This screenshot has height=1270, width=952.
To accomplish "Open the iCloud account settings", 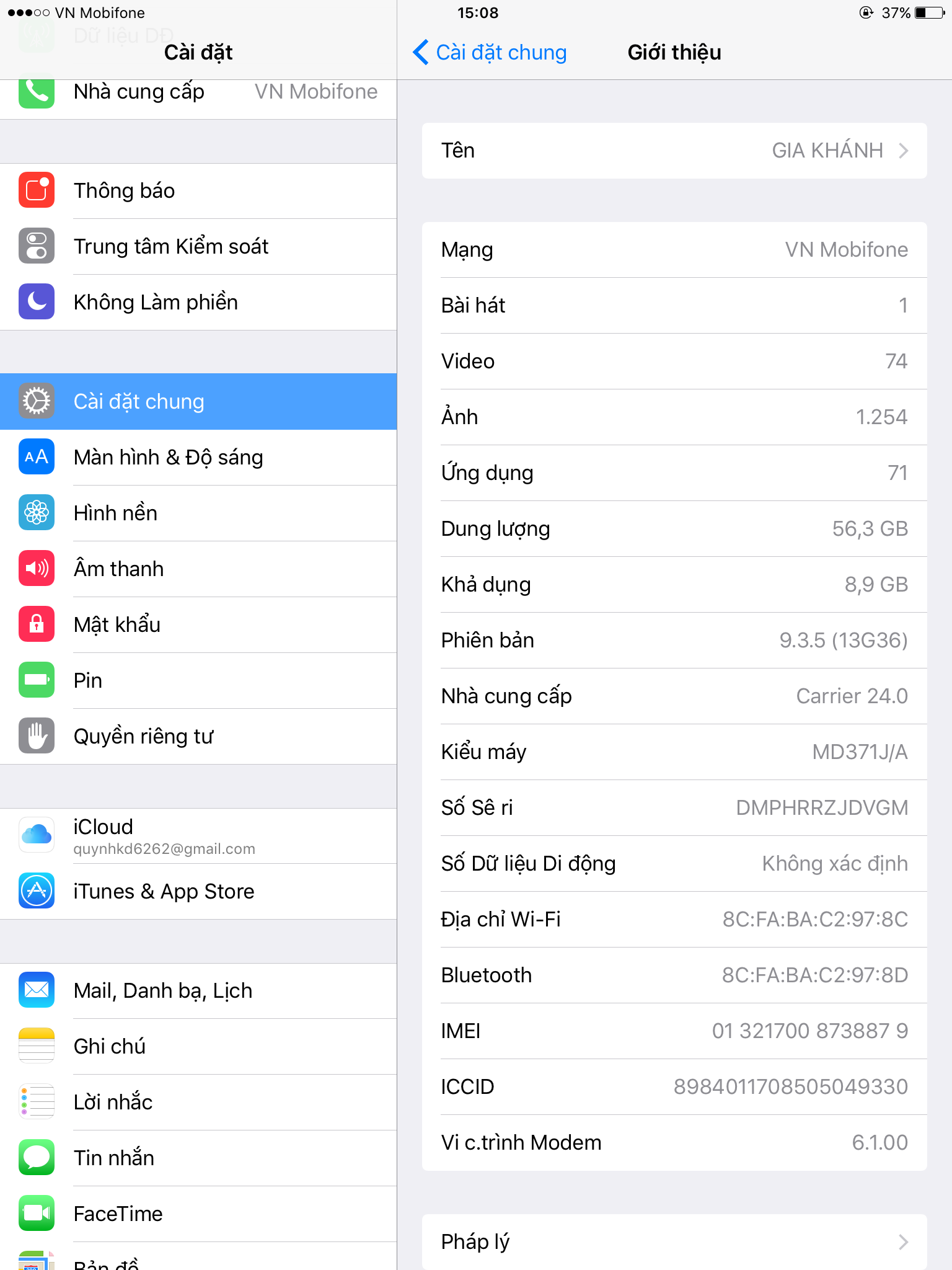I will point(198,836).
